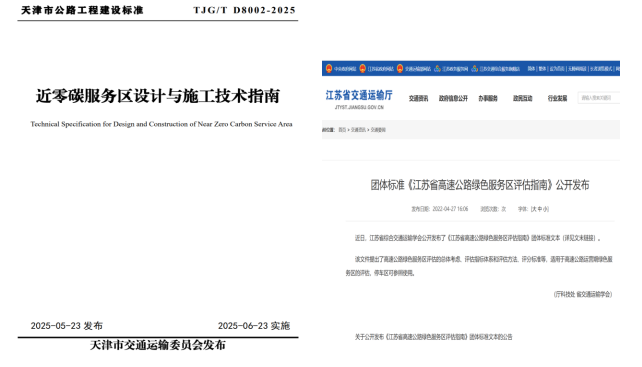Click the paragraph starting with 该文件提出了高速公路绿色服务区
The width and height of the screenshot is (642, 367).
tap(479, 266)
